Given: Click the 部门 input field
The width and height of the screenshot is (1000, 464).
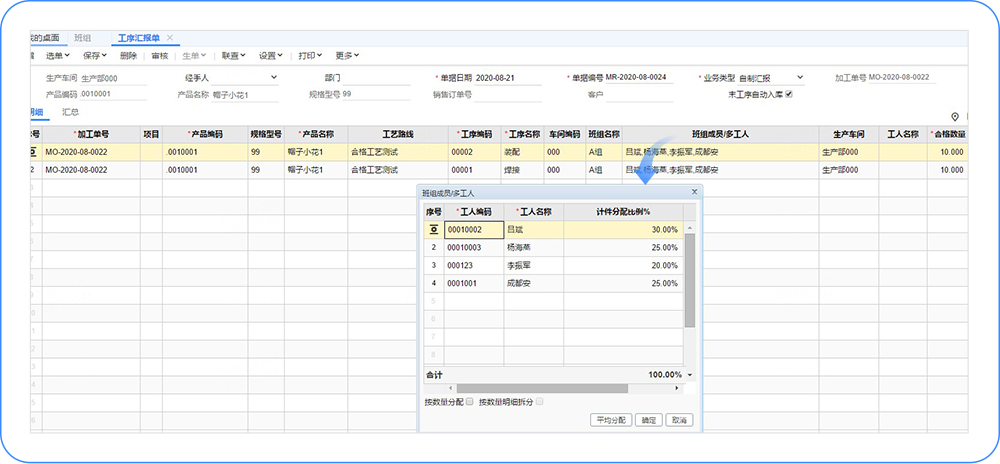Looking at the screenshot, I should [376, 78].
